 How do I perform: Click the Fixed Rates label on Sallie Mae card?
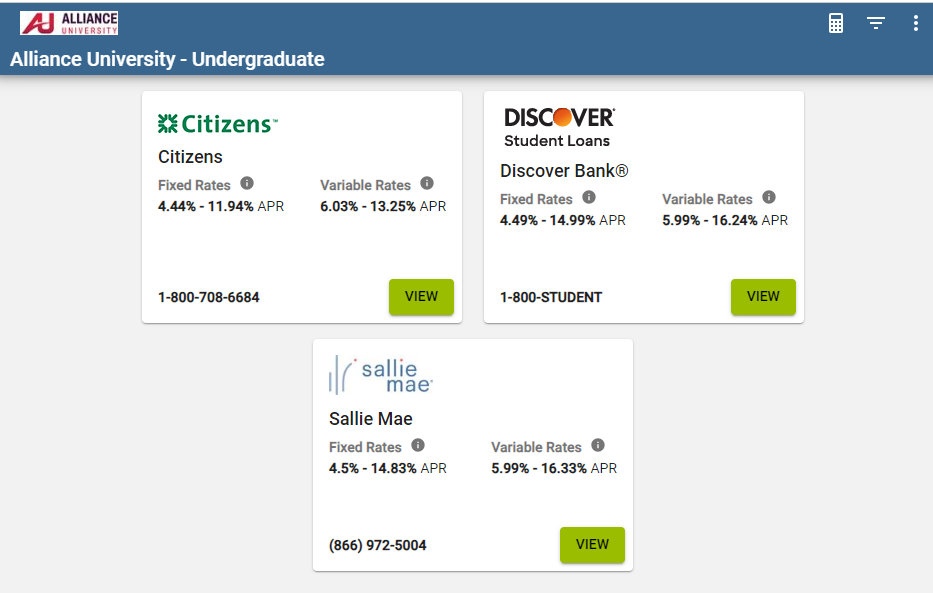click(365, 447)
